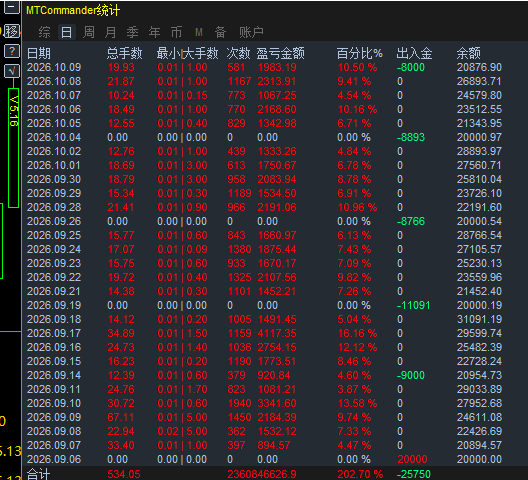Click trade count 1380
The image size is (528, 480).
tap(239, 249)
